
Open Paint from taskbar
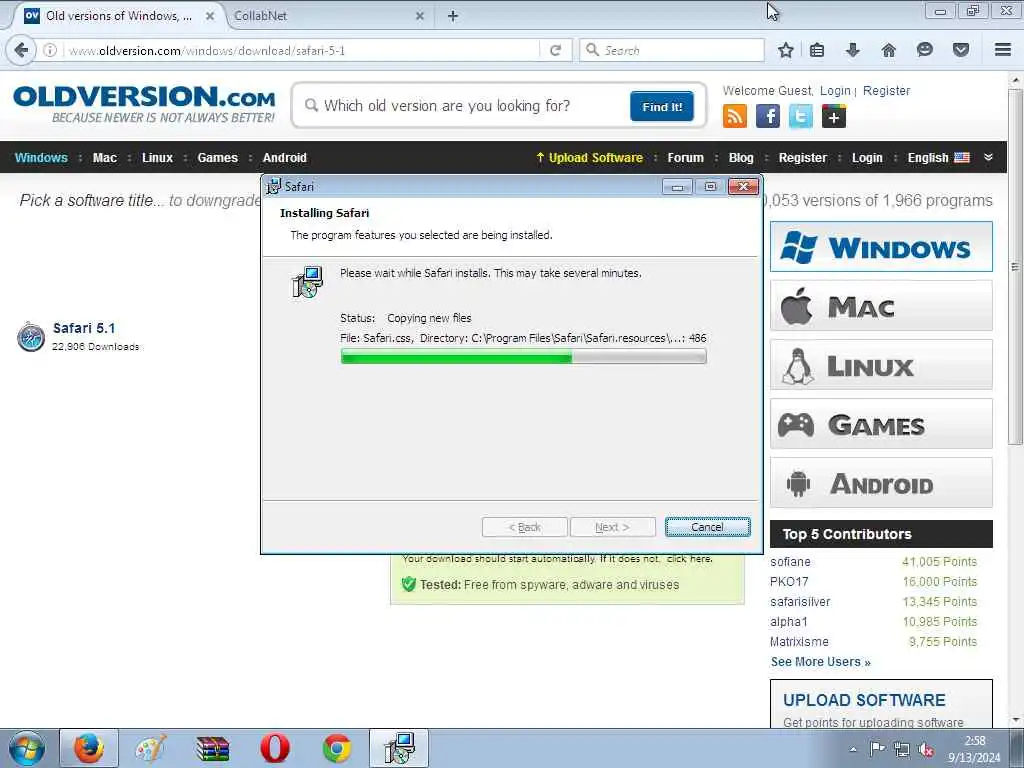(151, 748)
